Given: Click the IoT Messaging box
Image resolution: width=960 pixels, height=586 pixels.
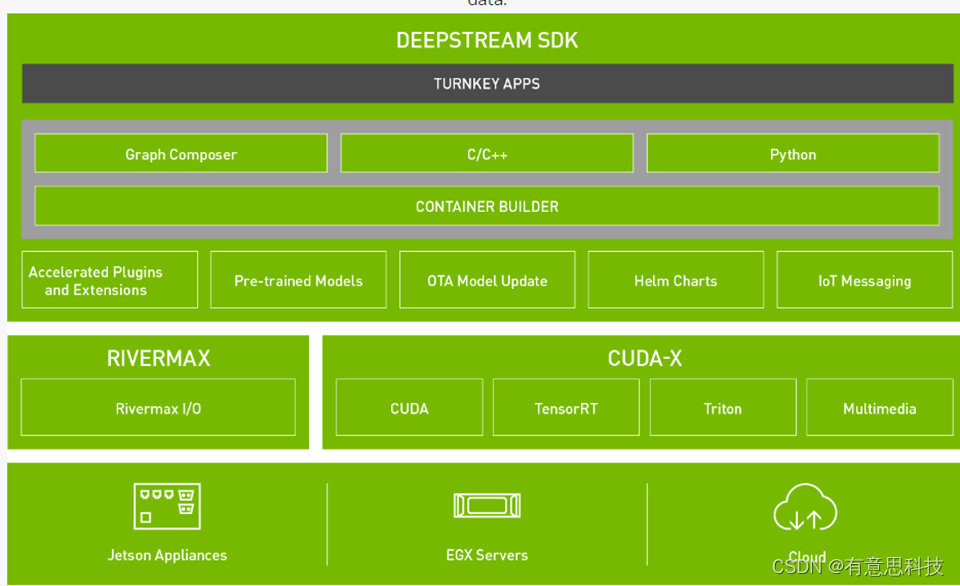Looking at the screenshot, I should (x=864, y=280).
